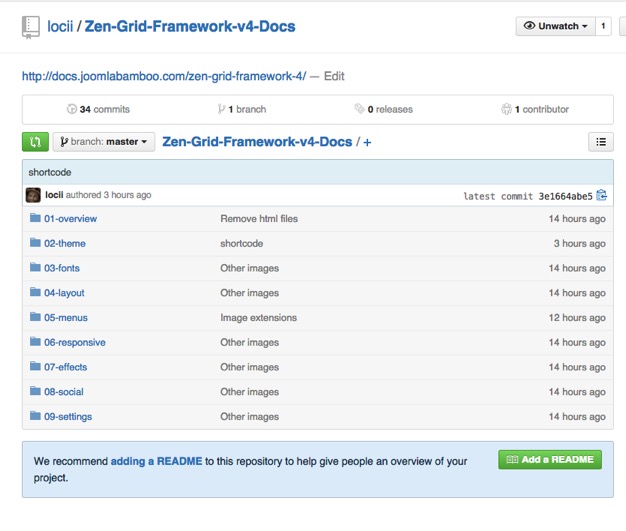Open the latest commit message shortcode
This screenshot has width=626, height=531.
click(50, 172)
